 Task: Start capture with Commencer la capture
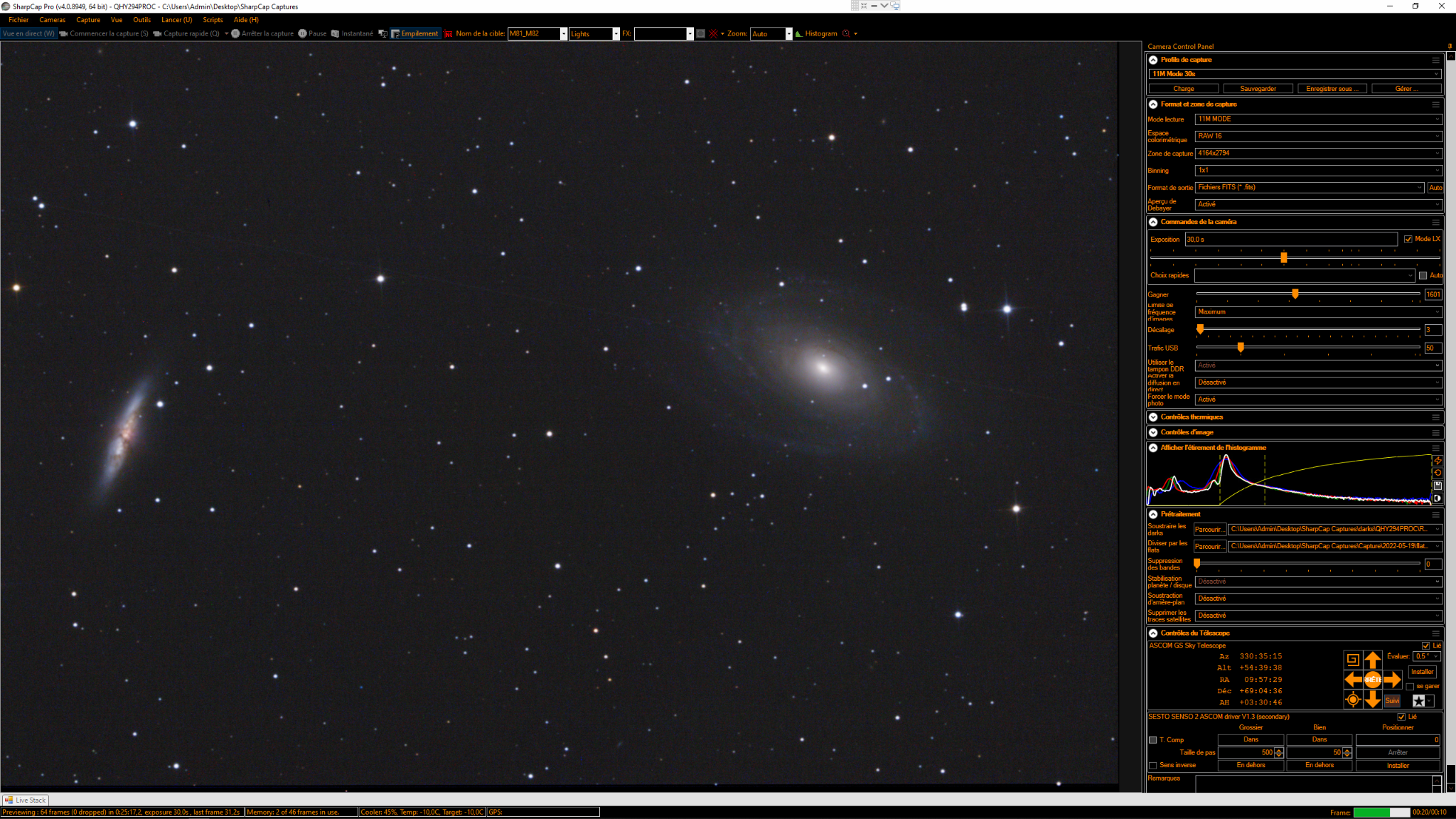pos(104,33)
